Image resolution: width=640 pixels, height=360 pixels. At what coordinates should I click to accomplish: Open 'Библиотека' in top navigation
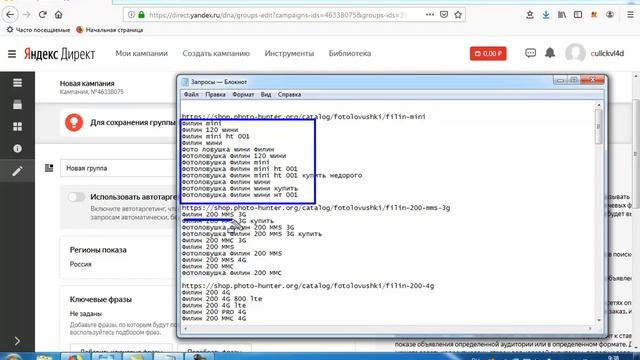click(x=350, y=53)
